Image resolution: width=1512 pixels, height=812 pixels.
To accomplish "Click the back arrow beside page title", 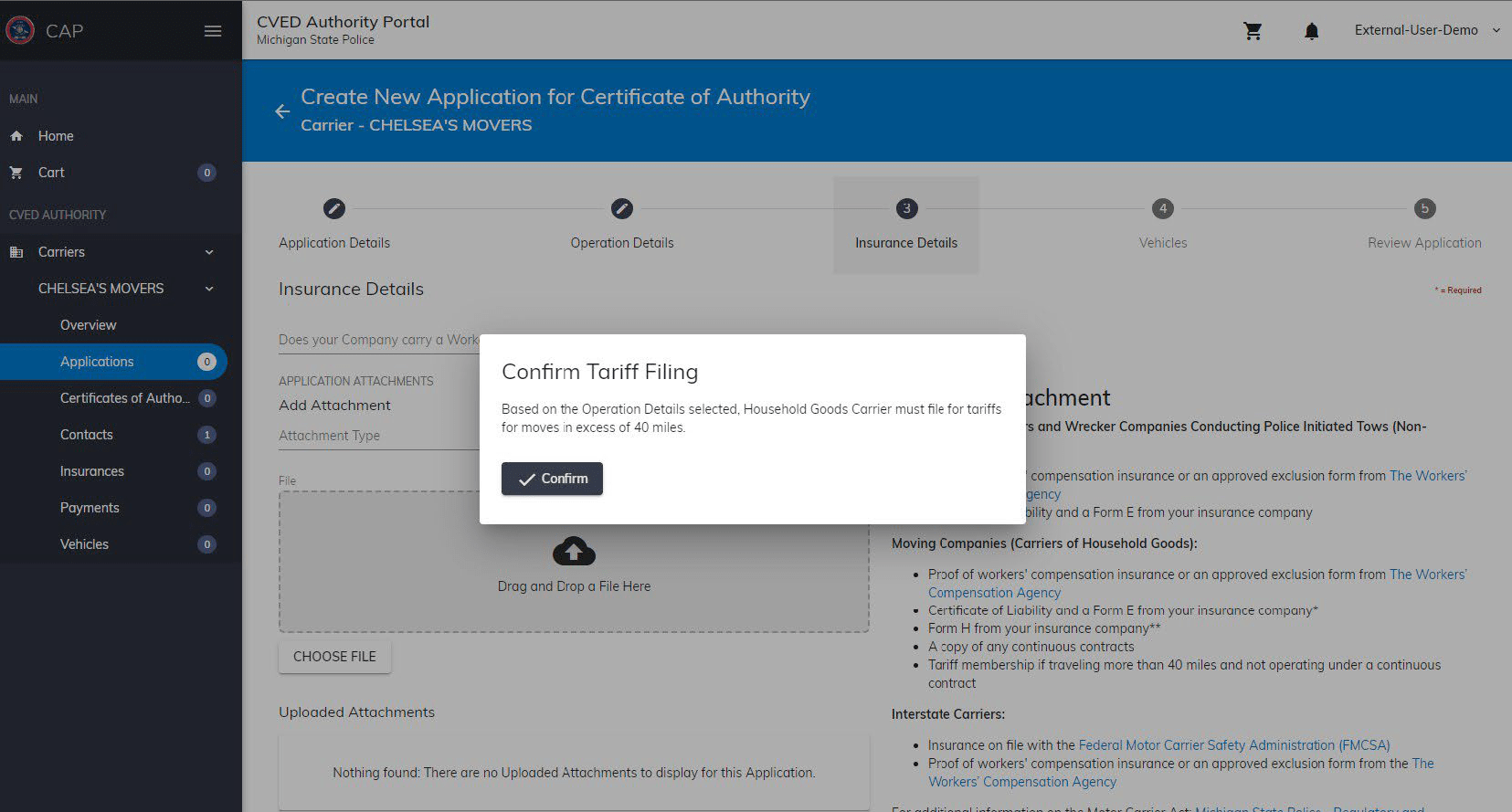I will point(282,111).
